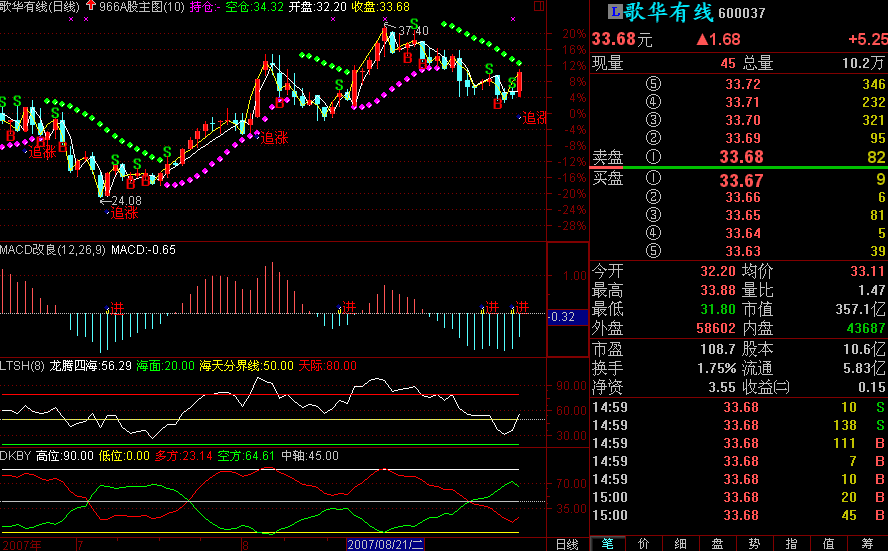
Task: Switch to the 细 detail tab
Action: (x=681, y=544)
